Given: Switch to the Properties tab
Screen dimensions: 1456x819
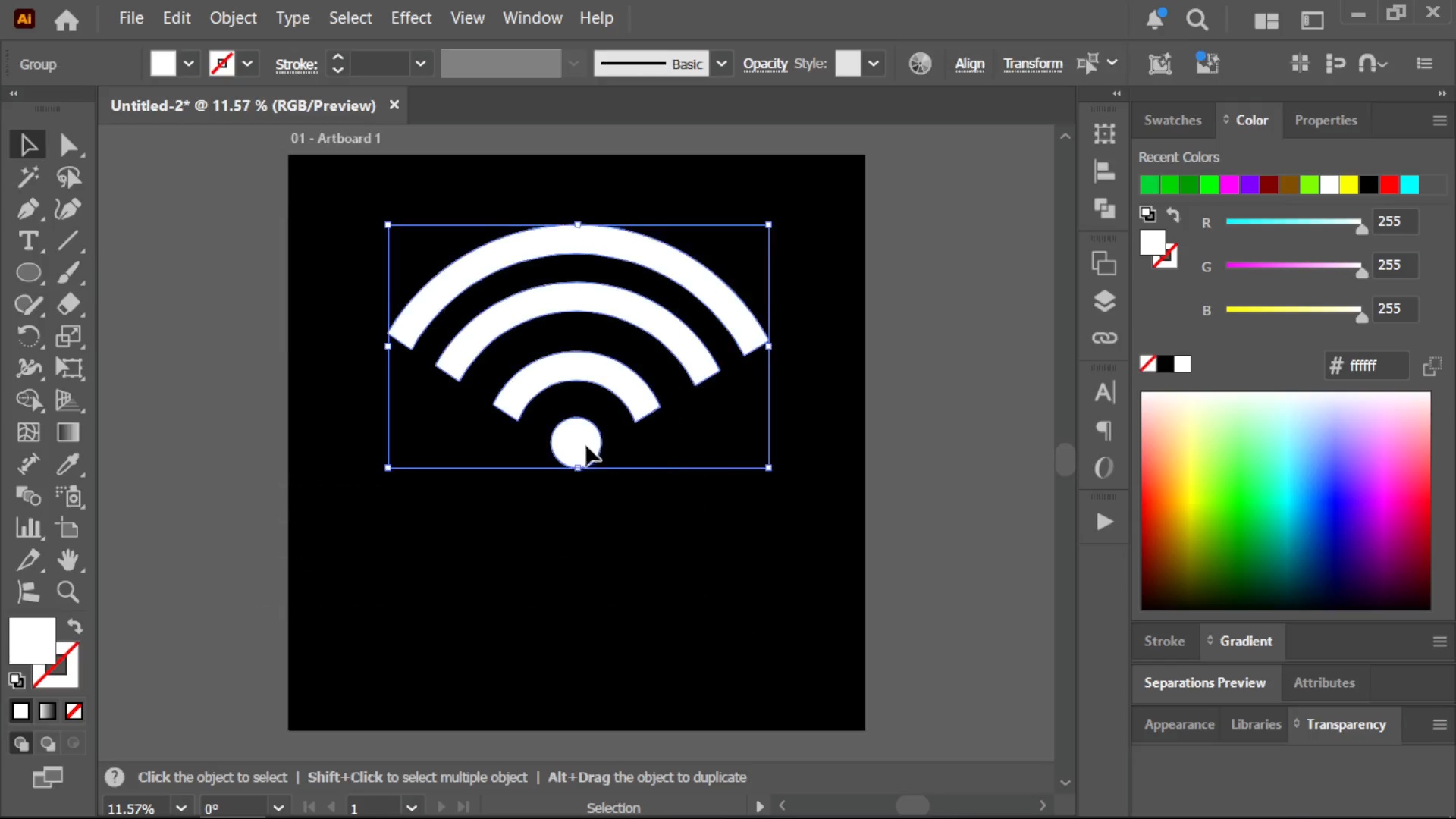Looking at the screenshot, I should (1326, 121).
